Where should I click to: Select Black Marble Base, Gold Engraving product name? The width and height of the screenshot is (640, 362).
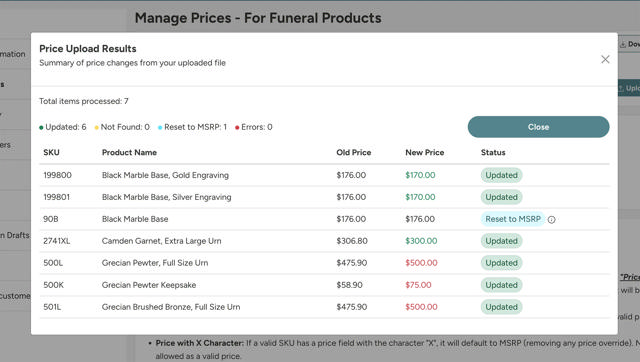[165, 175]
